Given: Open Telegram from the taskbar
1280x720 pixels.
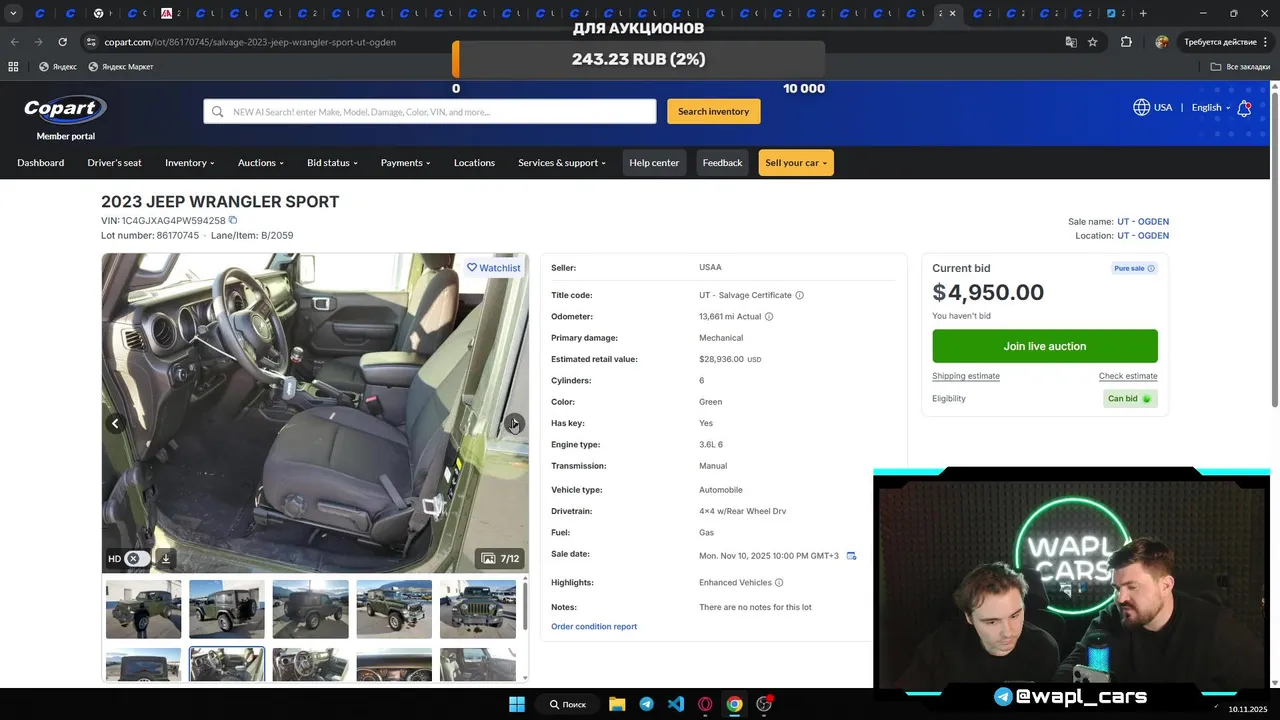Looking at the screenshot, I should point(646,704).
